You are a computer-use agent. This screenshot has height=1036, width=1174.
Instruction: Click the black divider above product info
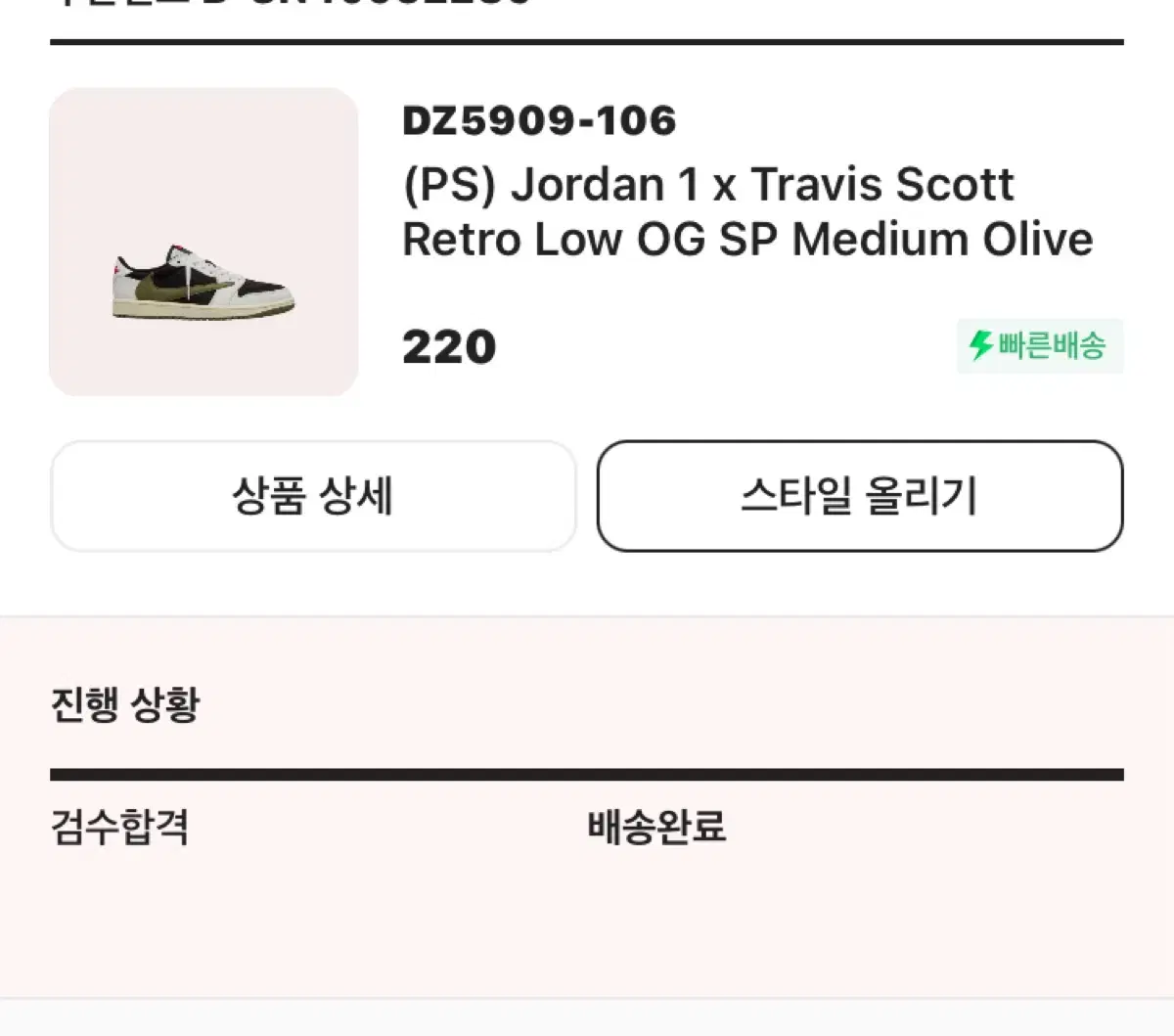pos(587,42)
